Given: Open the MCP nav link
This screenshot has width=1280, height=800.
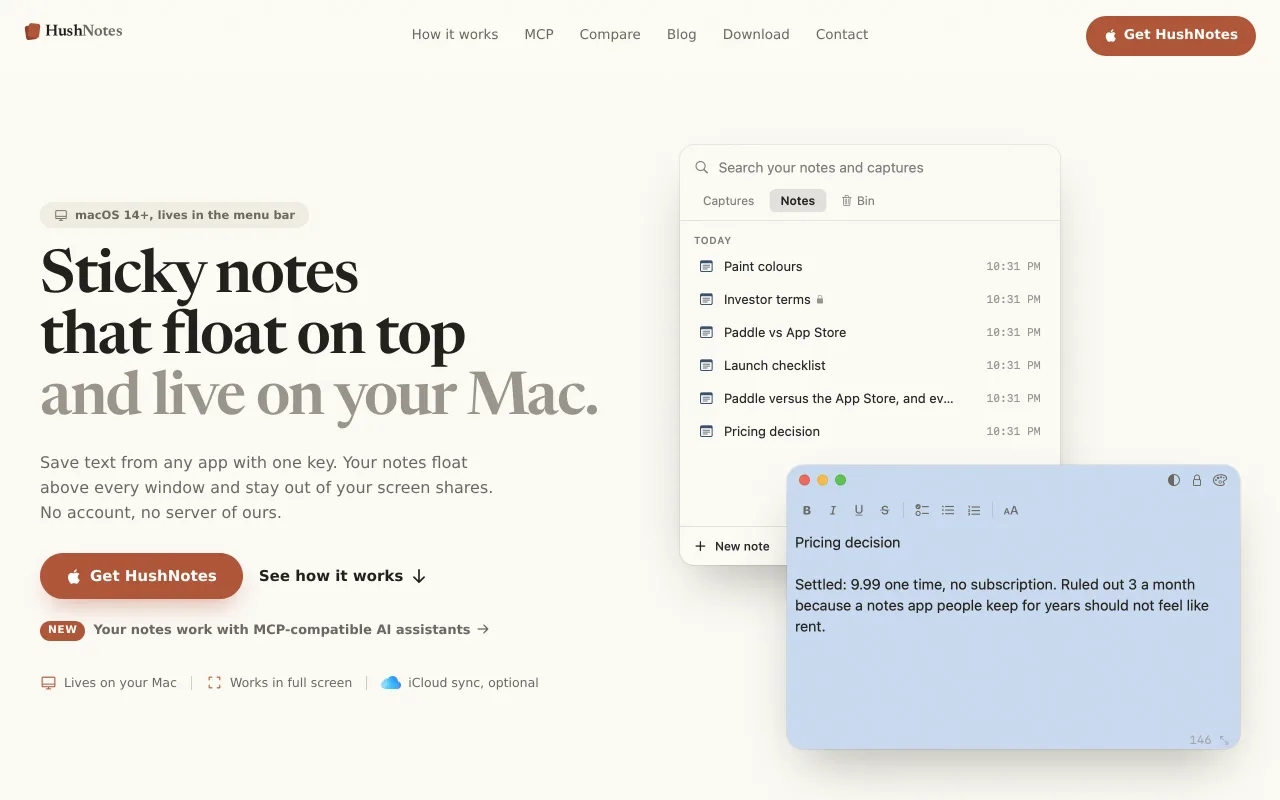Looking at the screenshot, I should pos(539,34).
